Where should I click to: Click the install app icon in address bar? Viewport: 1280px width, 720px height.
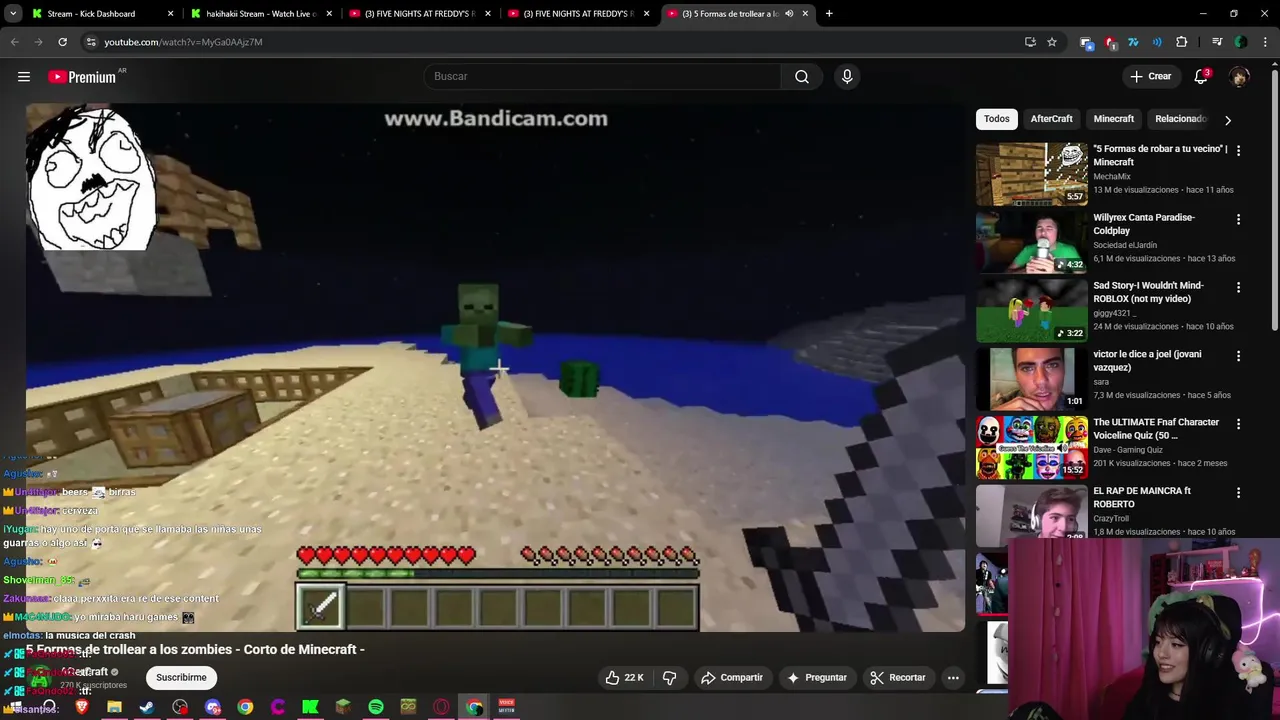point(1030,42)
